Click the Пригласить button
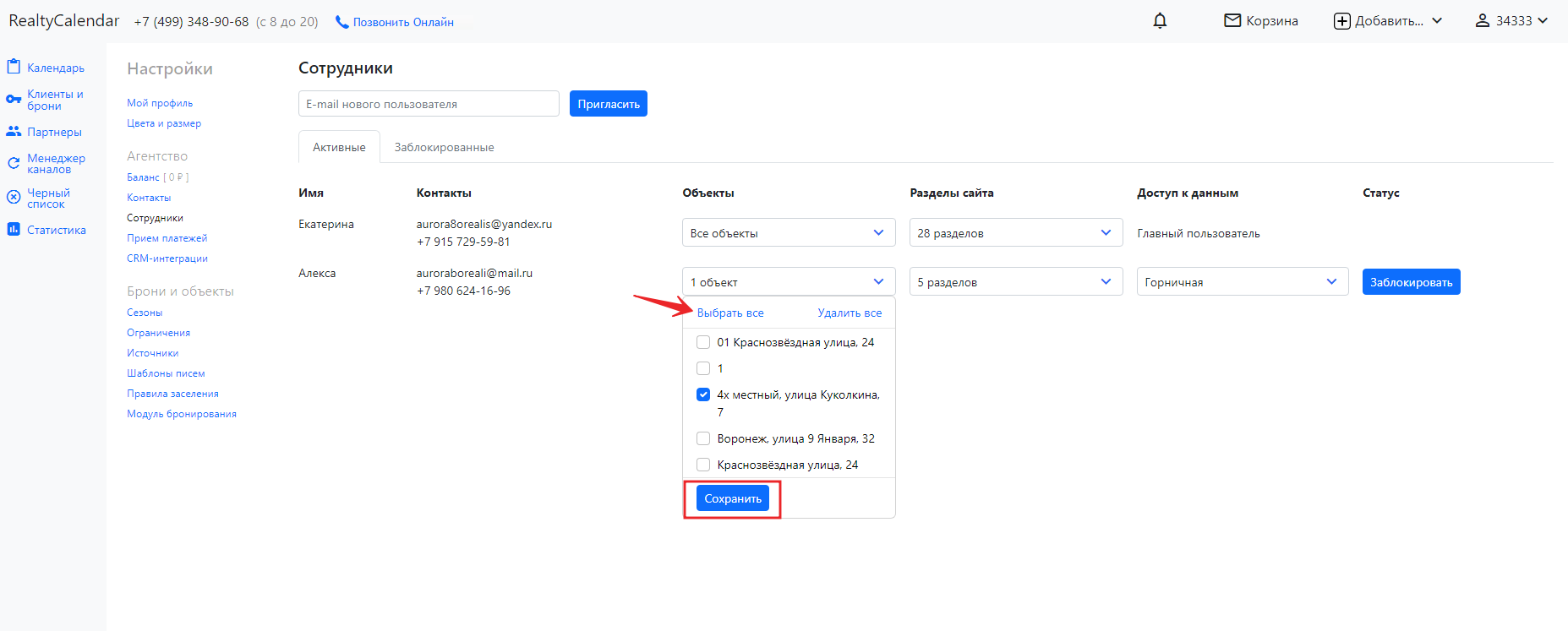The height and width of the screenshot is (631, 1568). 609,104
